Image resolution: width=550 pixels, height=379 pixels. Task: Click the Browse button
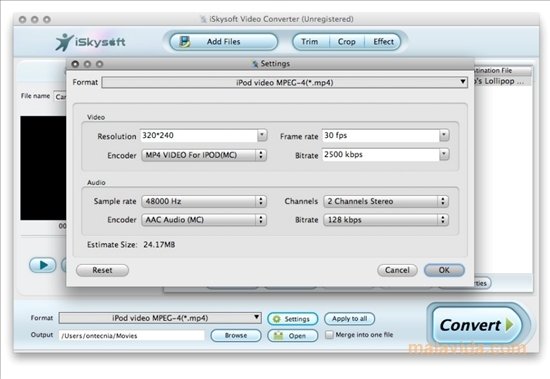236,335
